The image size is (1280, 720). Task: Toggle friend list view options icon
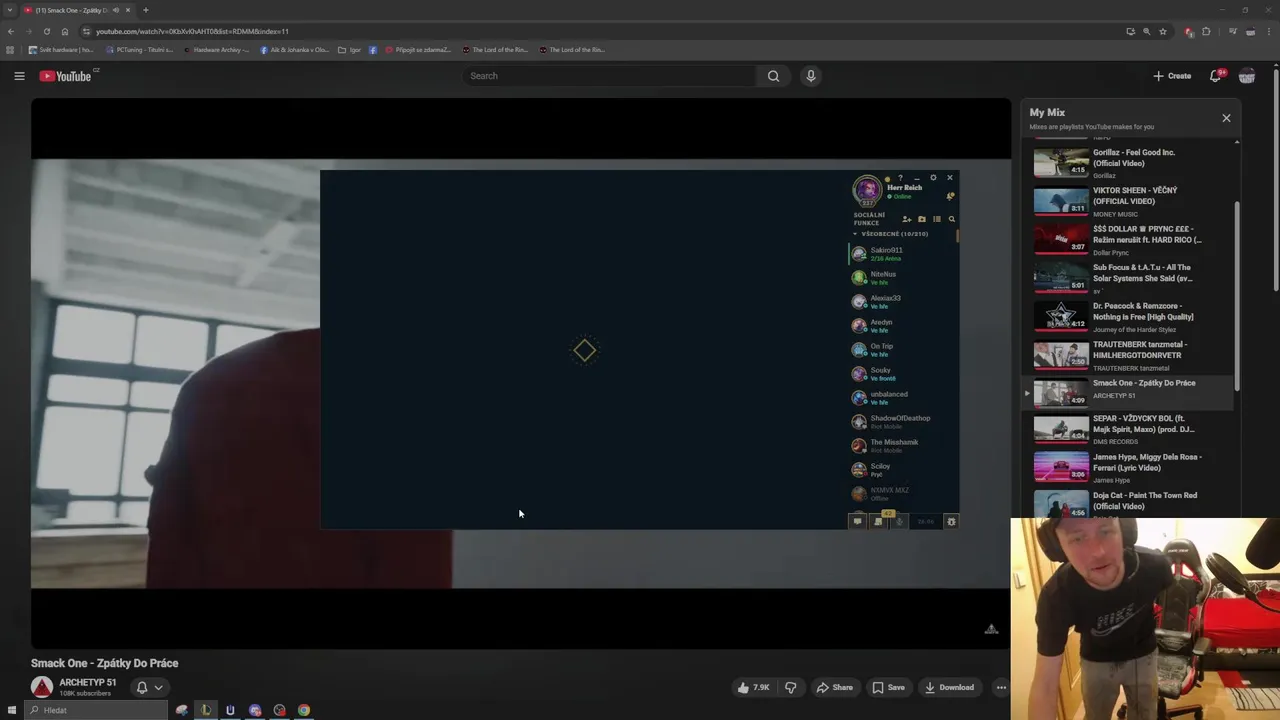point(937,219)
